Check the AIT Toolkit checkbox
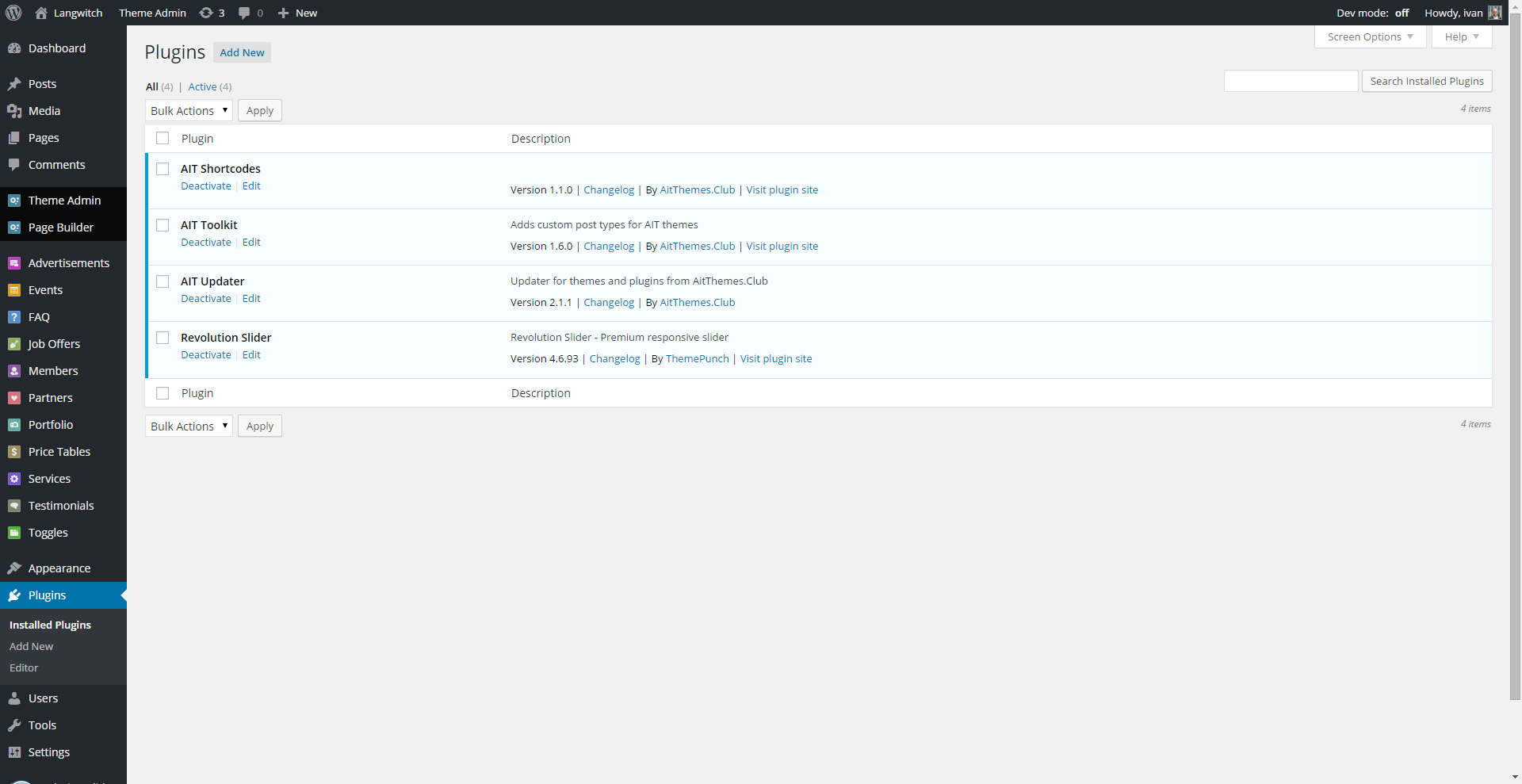Viewport: 1522px width, 784px height. tap(163, 225)
